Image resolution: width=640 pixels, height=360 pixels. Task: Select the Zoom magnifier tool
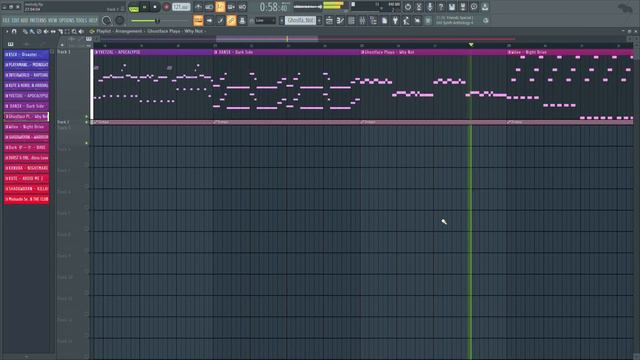tap(74, 31)
